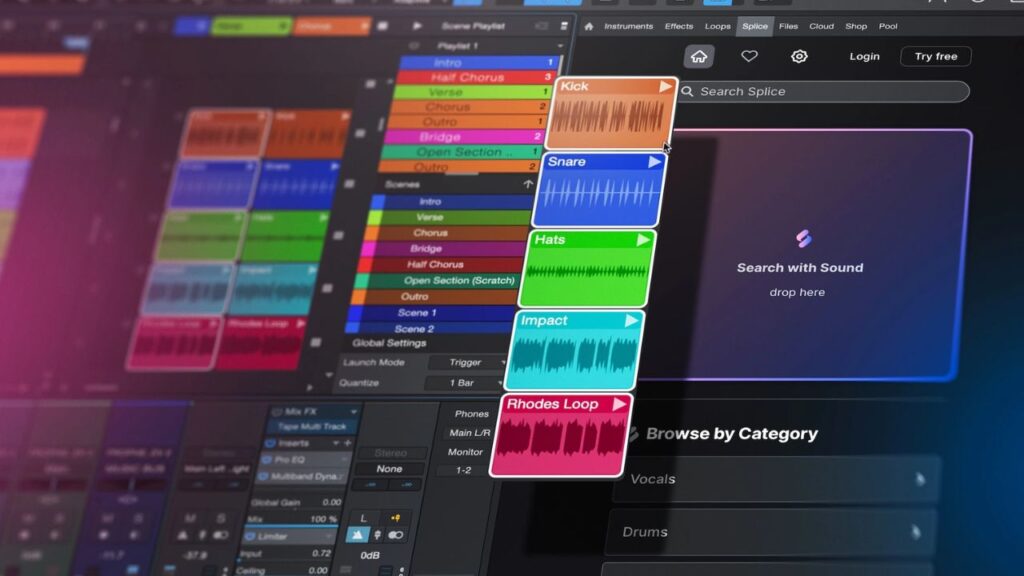Open the Quantize 1 Bar dropdown
The height and width of the screenshot is (576, 1024).
[x=463, y=383]
